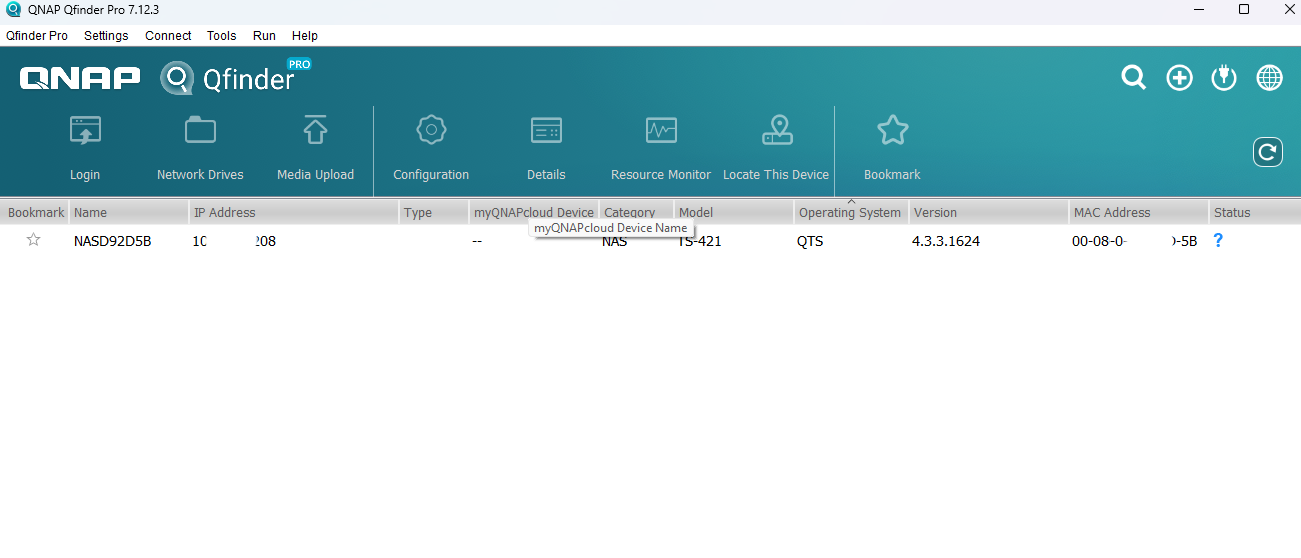Click version 4.3.3.1624 cell
The height and width of the screenshot is (558, 1301).
point(946,241)
